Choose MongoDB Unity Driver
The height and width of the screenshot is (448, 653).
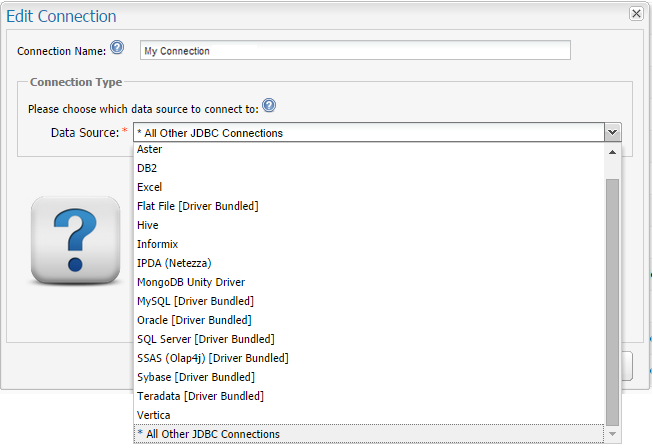click(x=190, y=282)
